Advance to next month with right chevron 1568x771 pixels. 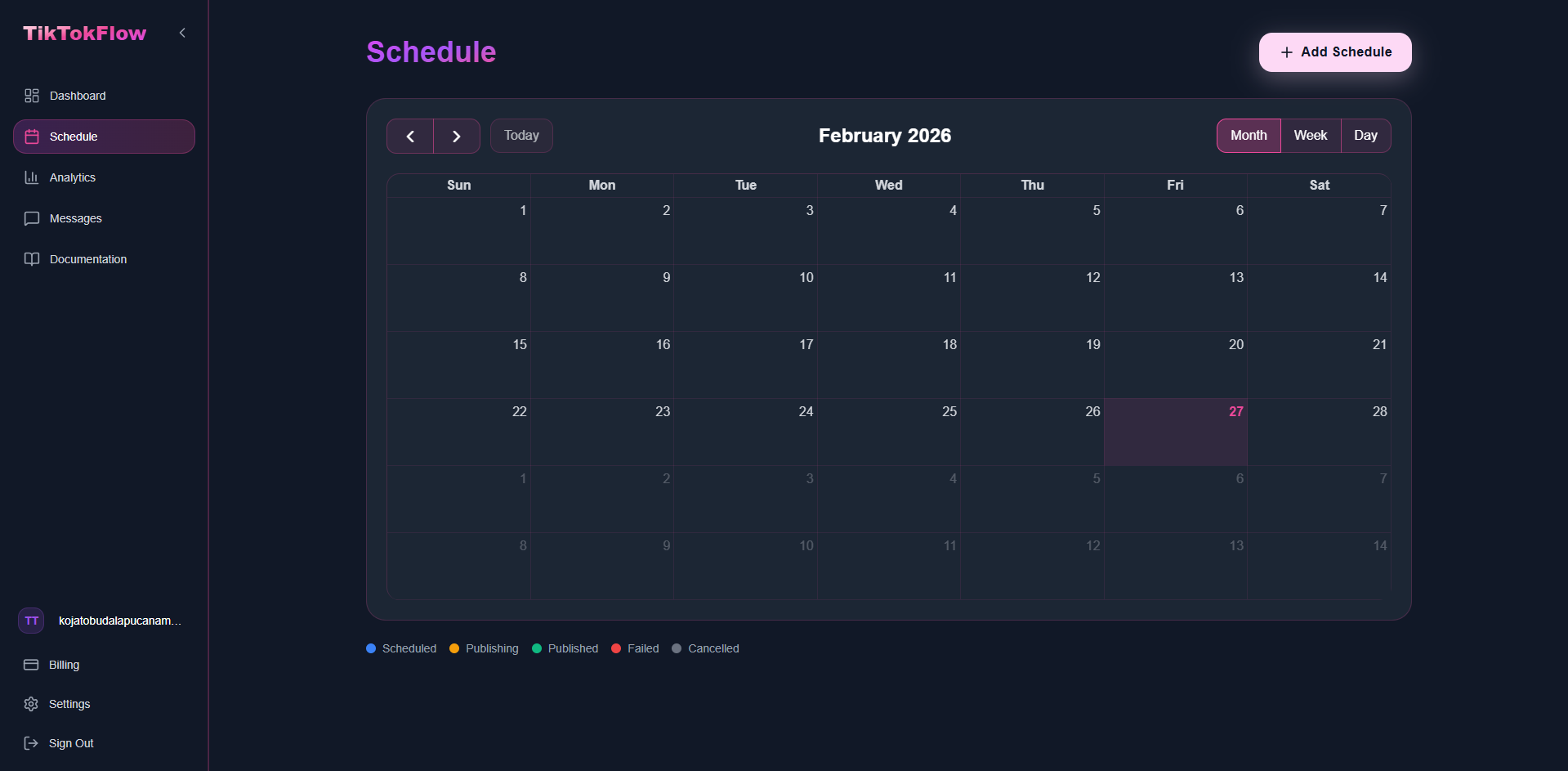point(456,136)
